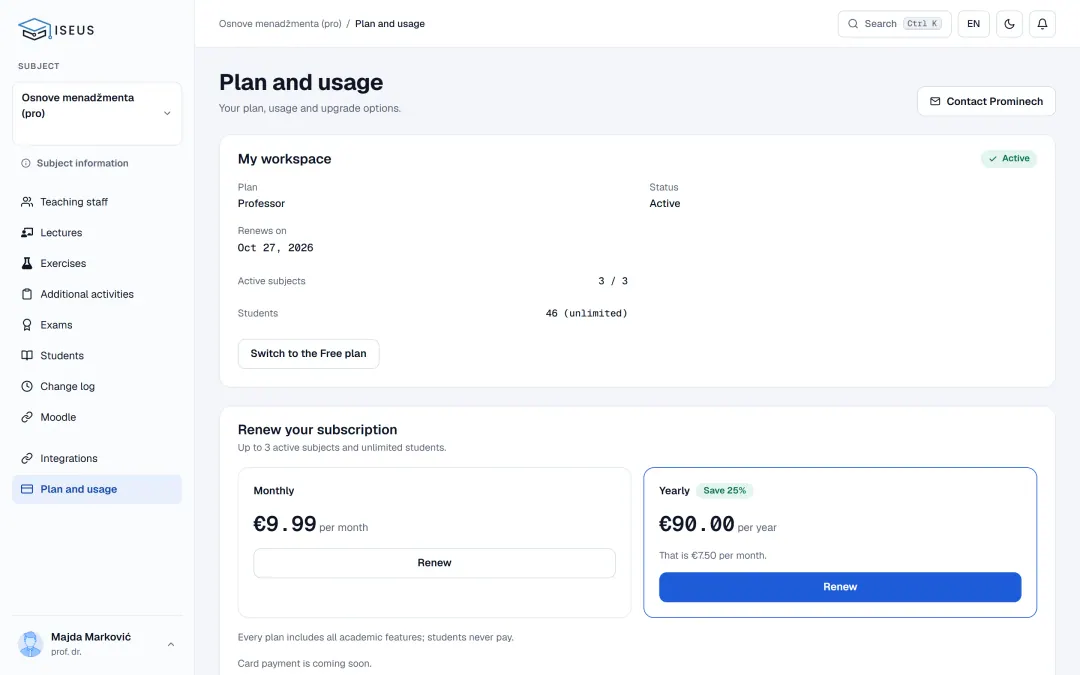Select Additional activities in sidebar
The width and height of the screenshot is (1080, 675).
(x=97, y=294)
